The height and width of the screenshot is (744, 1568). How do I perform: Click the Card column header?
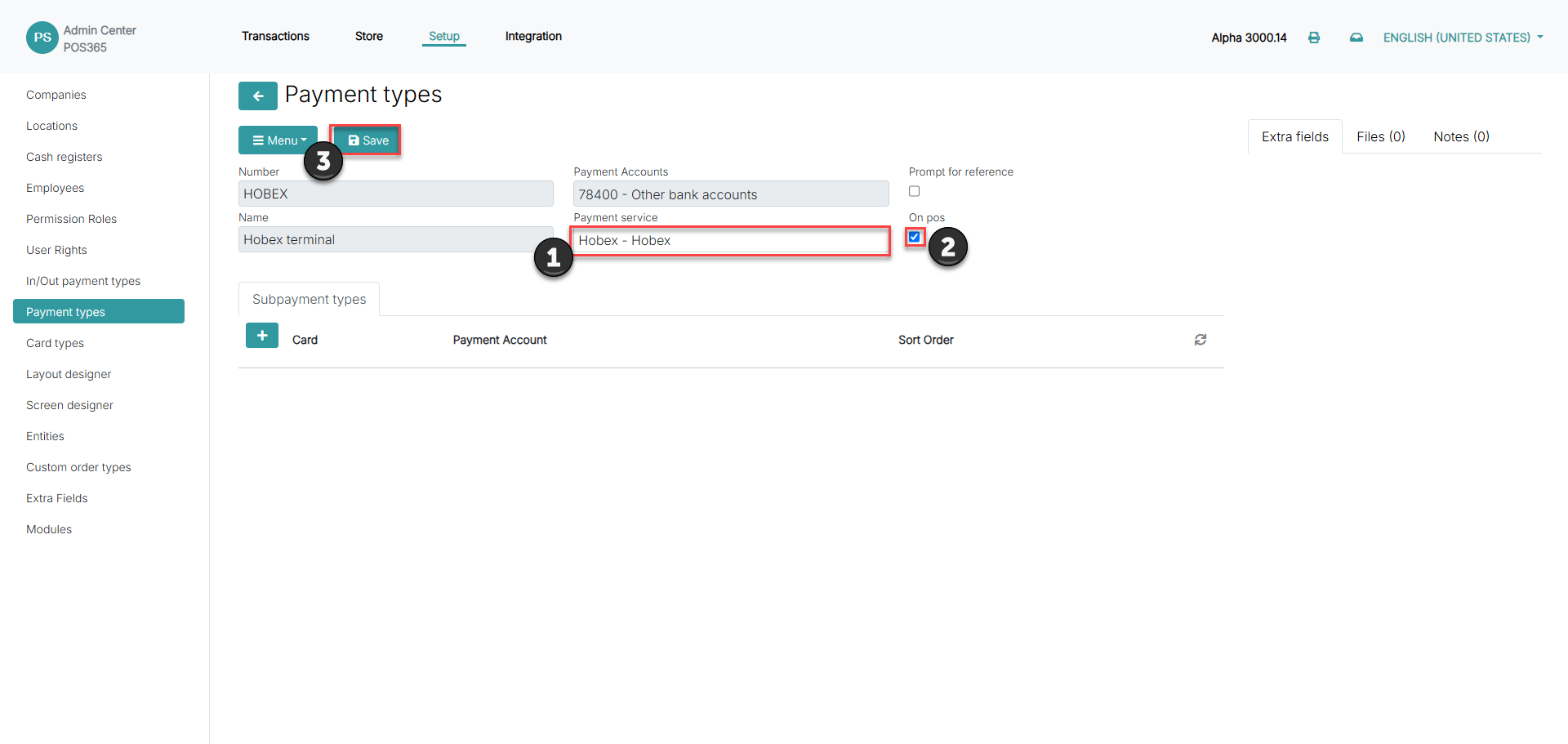click(305, 340)
